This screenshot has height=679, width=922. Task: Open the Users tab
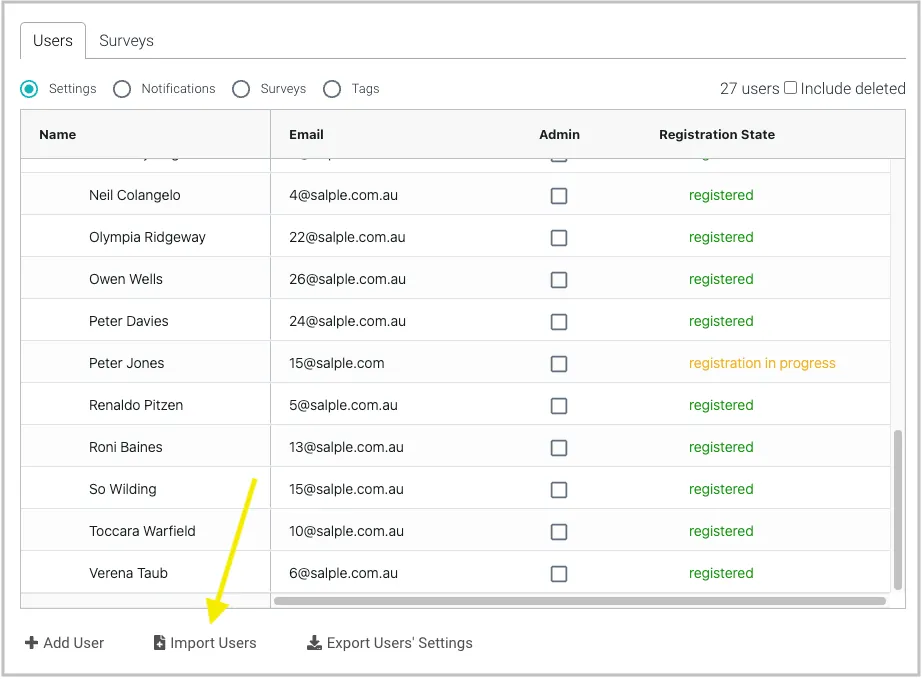coord(53,41)
